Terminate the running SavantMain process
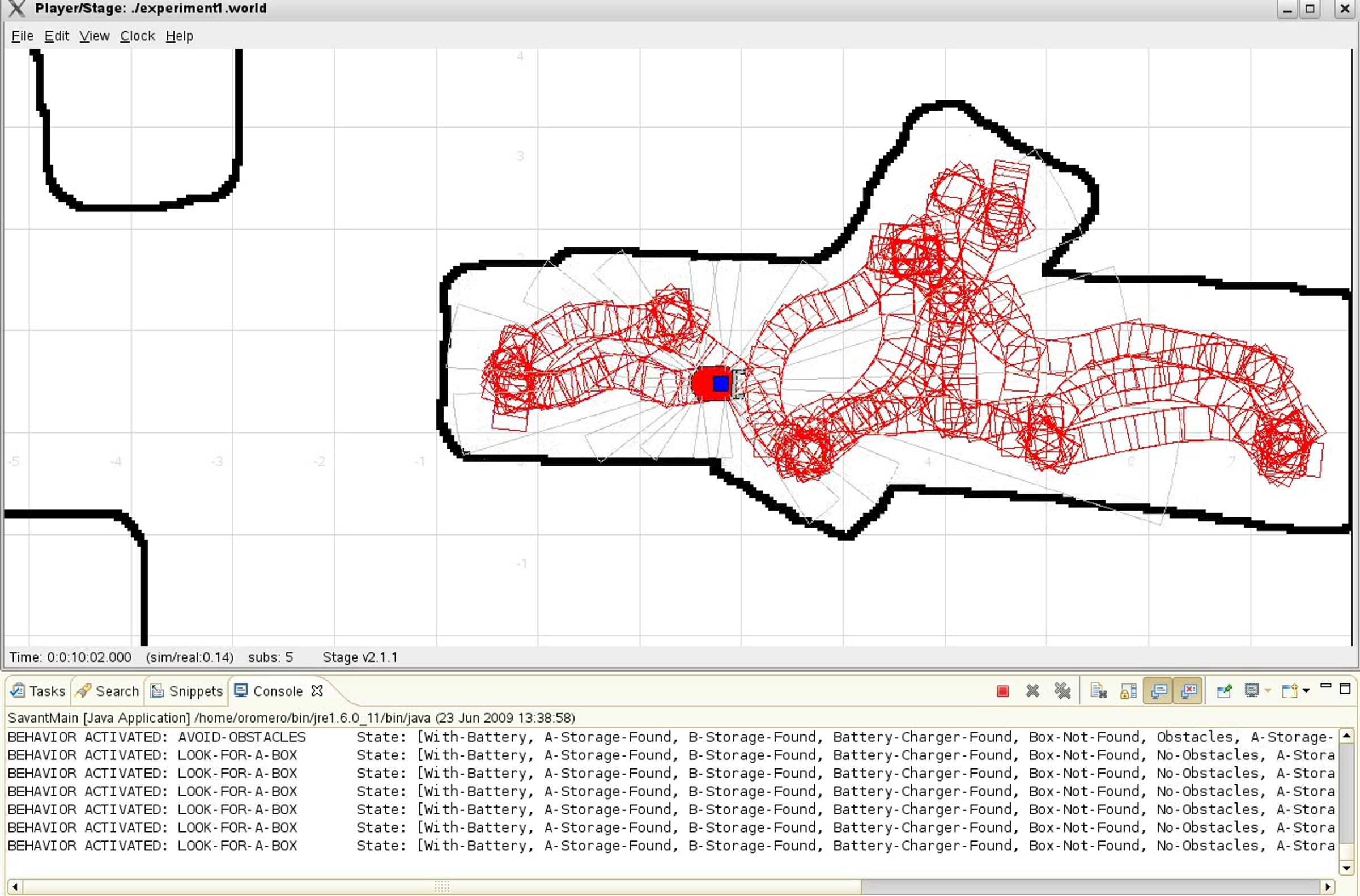This screenshot has width=1360, height=896. coord(1002,691)
